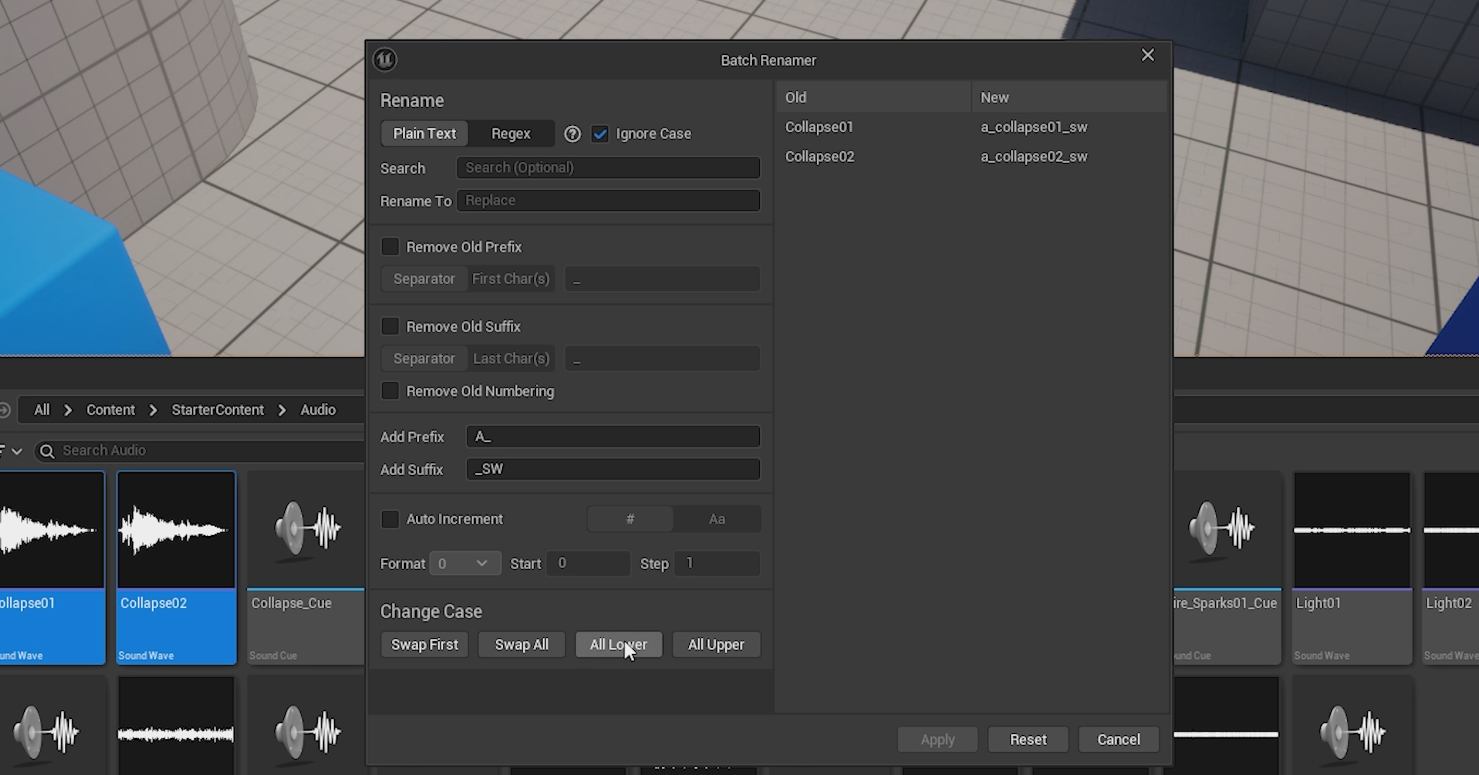
Task: Open the filter dropdown beside Search Audio
Action: click(x=12, y=451)
